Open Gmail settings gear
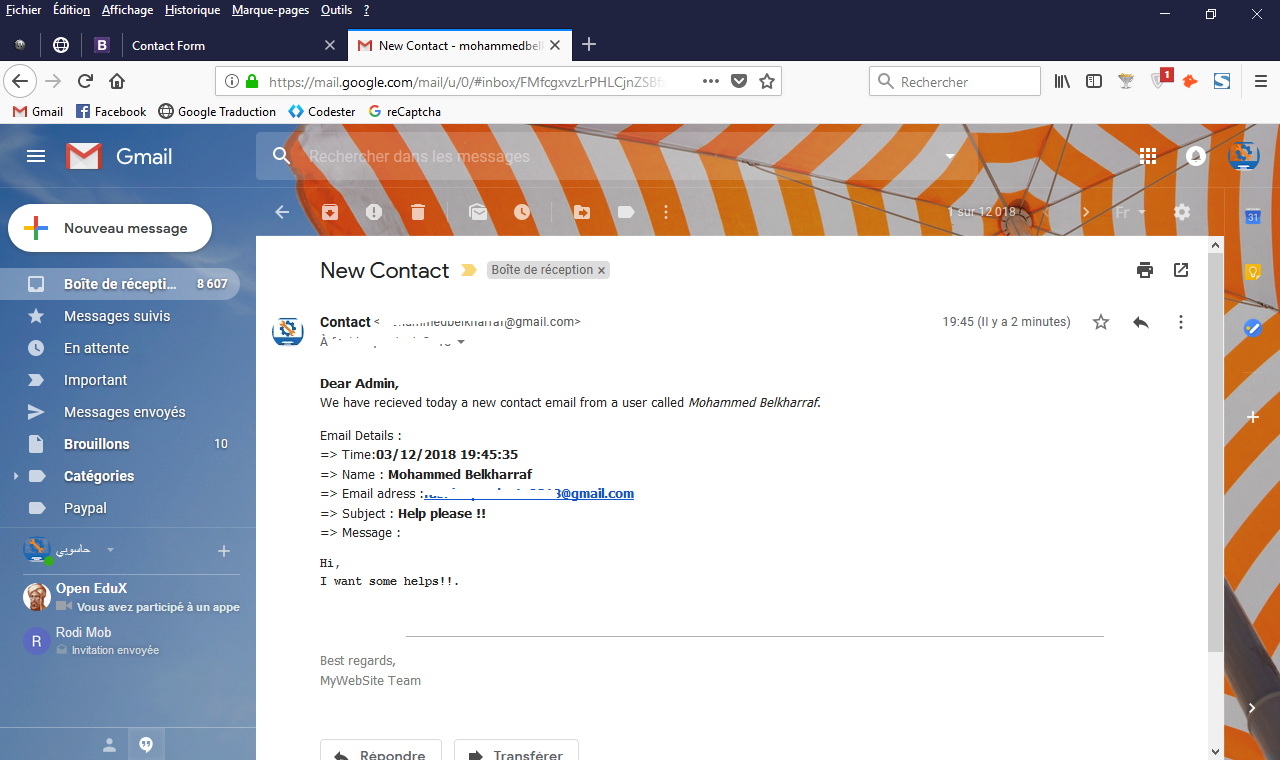Image resolution: width=1280 pixels, height=760 pixels. [1182, 212]
